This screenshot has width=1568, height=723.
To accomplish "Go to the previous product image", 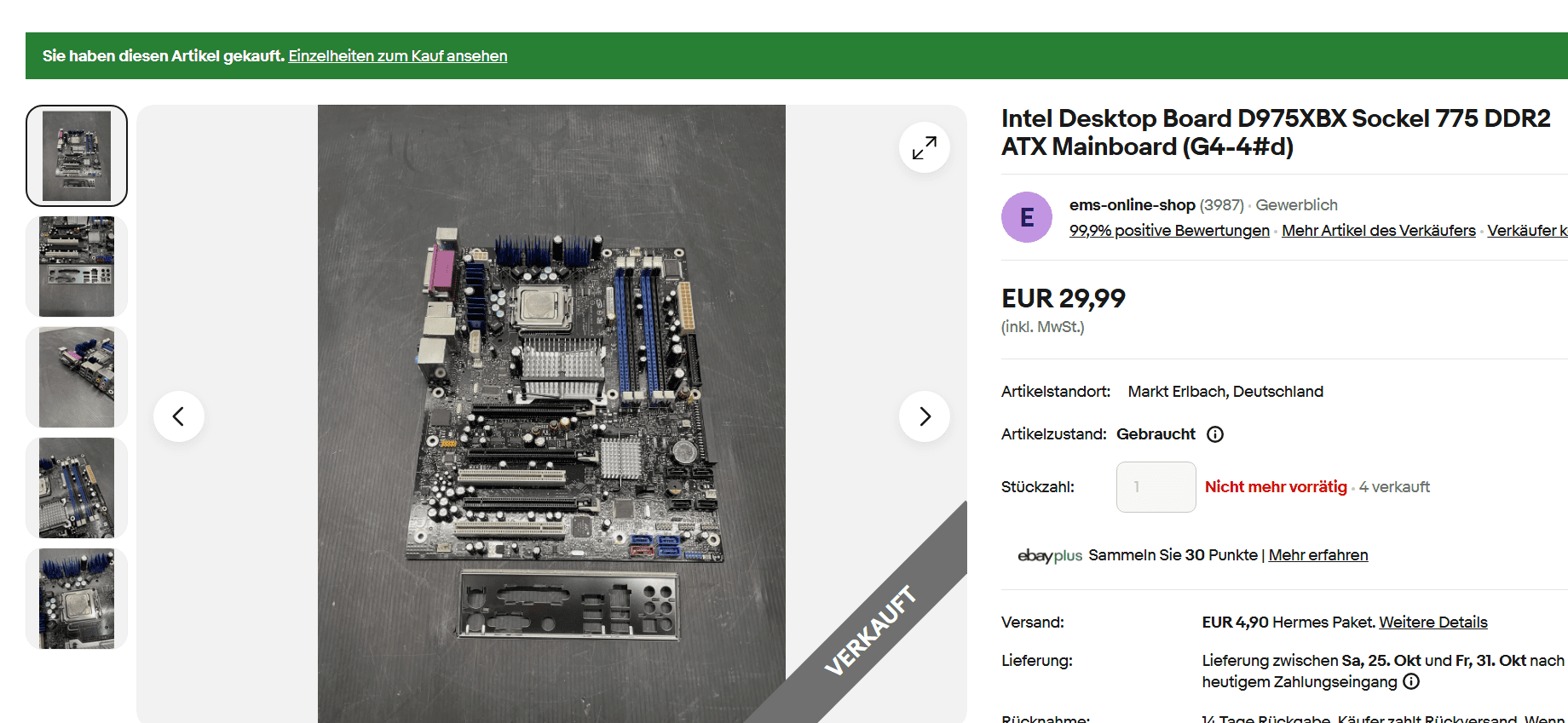I will [179, 416].
